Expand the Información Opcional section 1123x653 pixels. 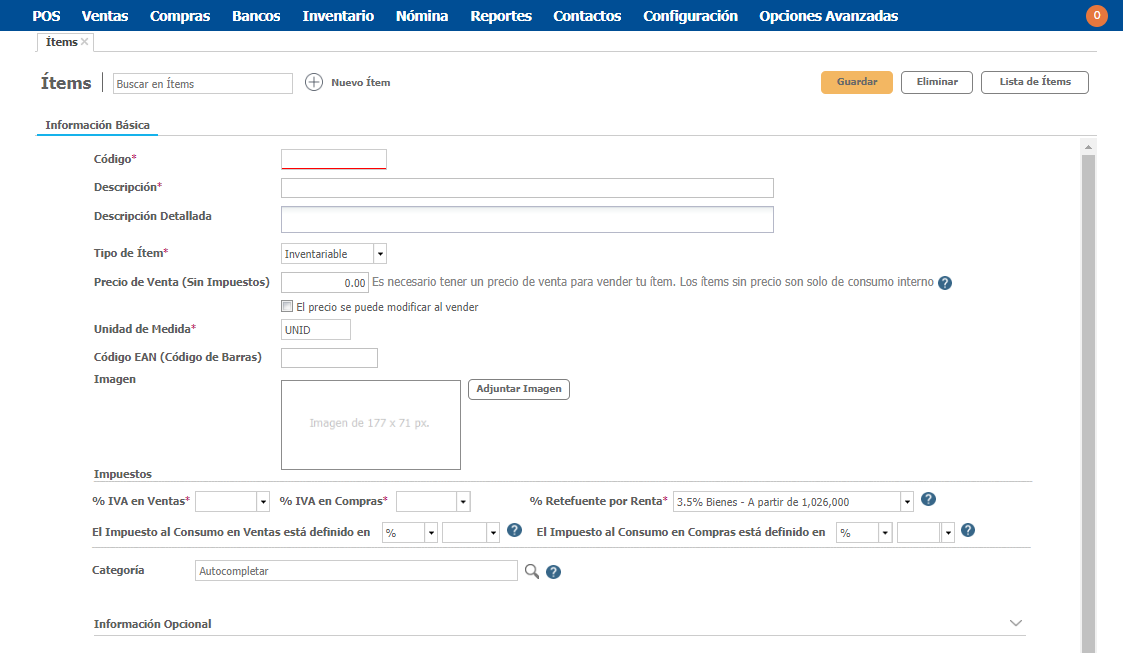[x=1016, y=623]
